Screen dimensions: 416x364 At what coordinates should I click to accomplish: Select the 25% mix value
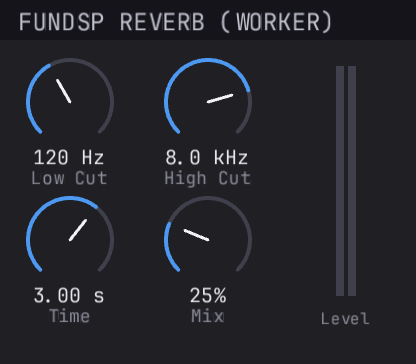pyautogui.click(x=208, y=295)
